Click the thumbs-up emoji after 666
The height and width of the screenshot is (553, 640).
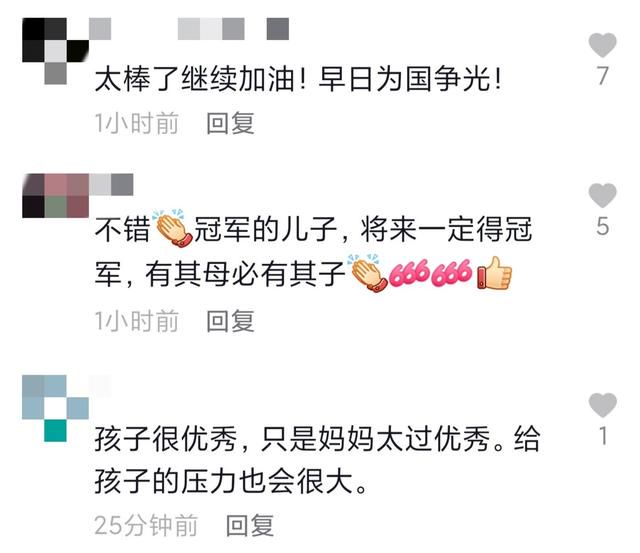pyautogui.click(x=494, y=273)
